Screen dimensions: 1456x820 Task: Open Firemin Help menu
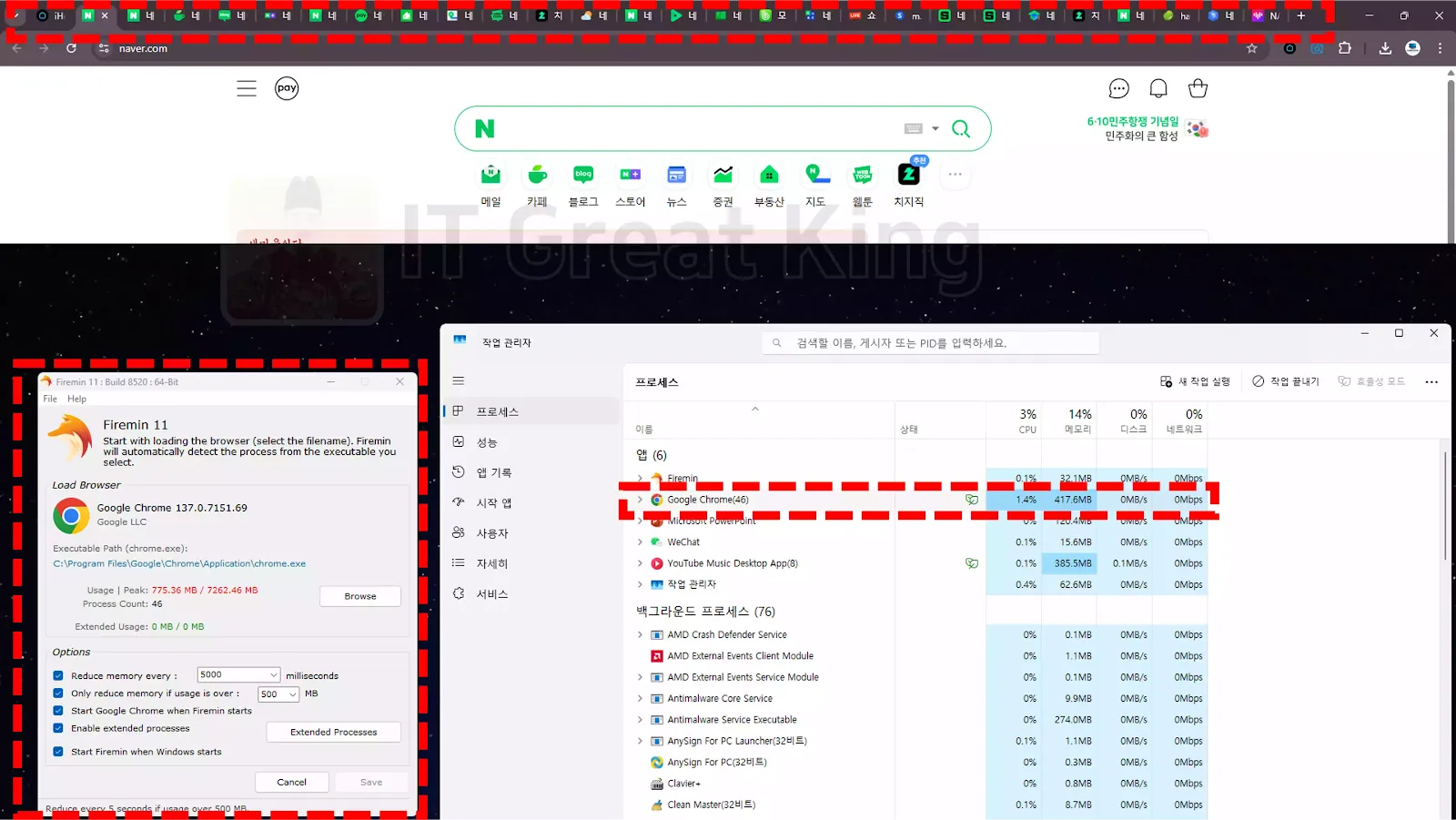(76, 399)
